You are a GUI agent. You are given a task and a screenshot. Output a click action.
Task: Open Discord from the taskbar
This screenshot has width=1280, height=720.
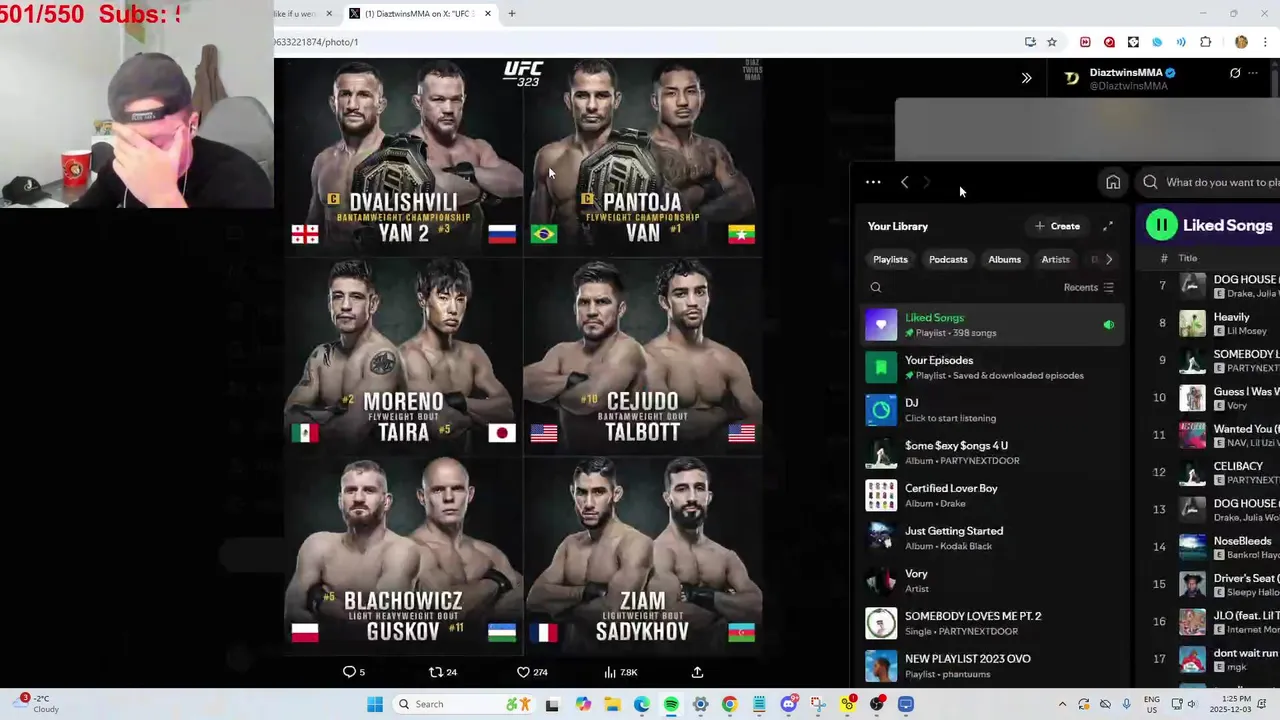789,704
